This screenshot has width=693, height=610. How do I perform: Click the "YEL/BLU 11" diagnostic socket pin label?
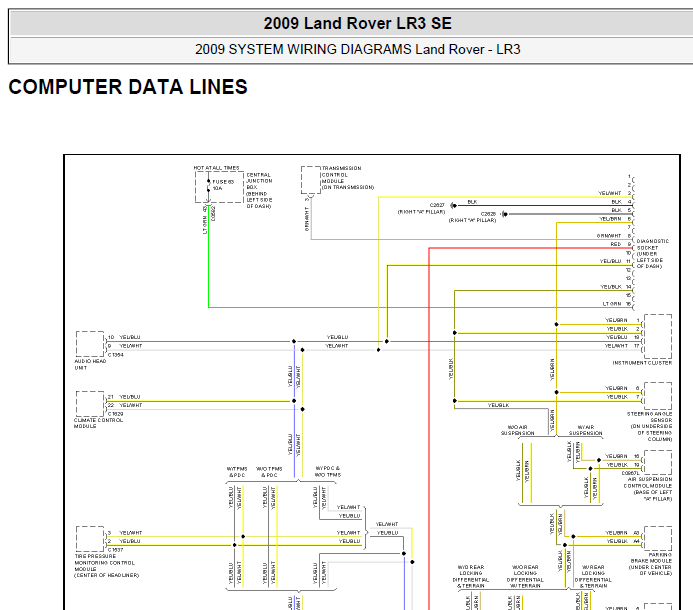(616, 261)
